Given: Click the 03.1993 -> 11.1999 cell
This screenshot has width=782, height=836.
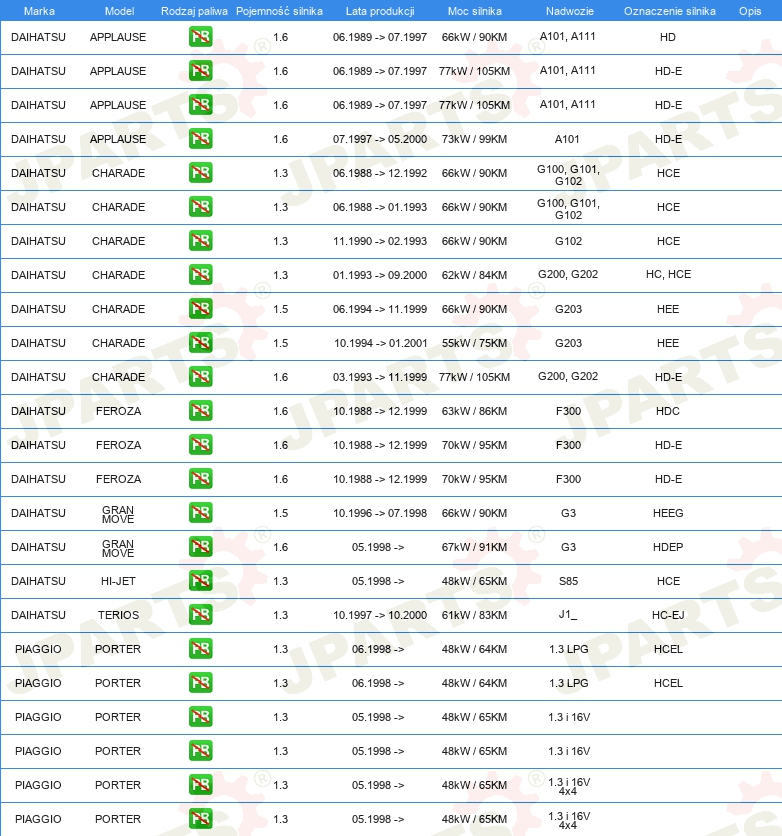Looking at the screenshot, I should tap(380, 377).
